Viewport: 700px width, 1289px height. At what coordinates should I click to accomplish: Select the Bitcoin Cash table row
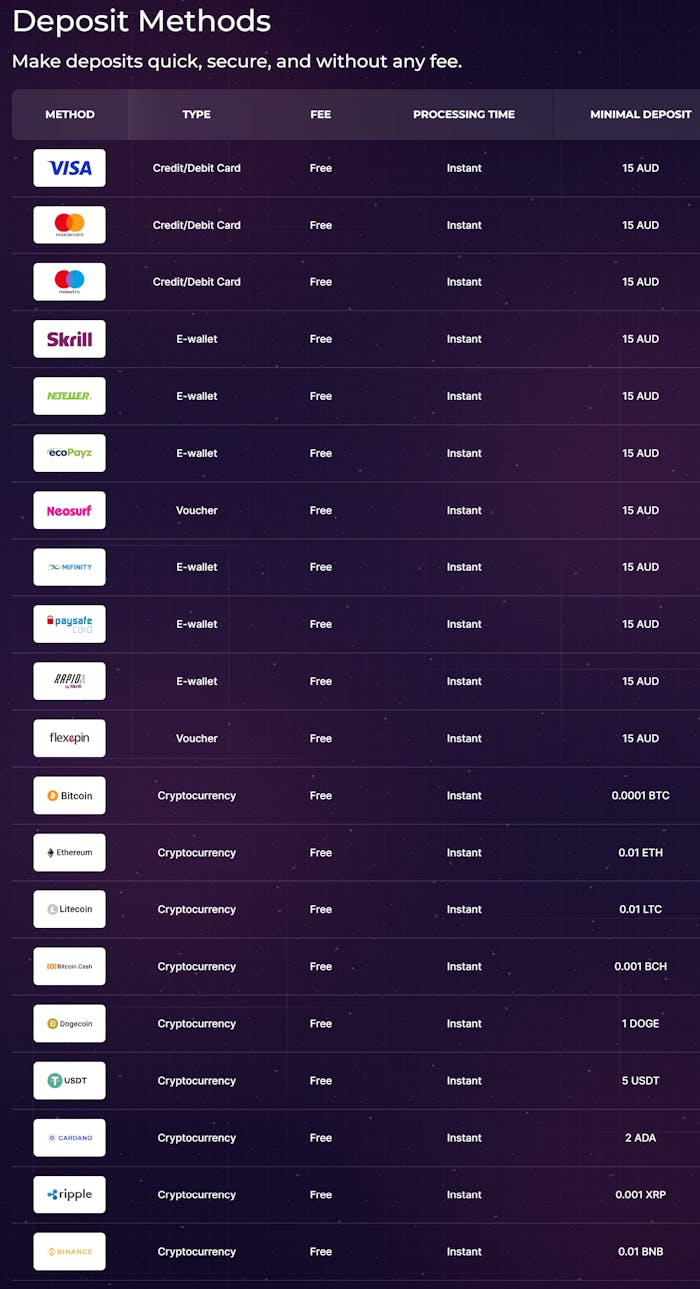click(350, 966)
